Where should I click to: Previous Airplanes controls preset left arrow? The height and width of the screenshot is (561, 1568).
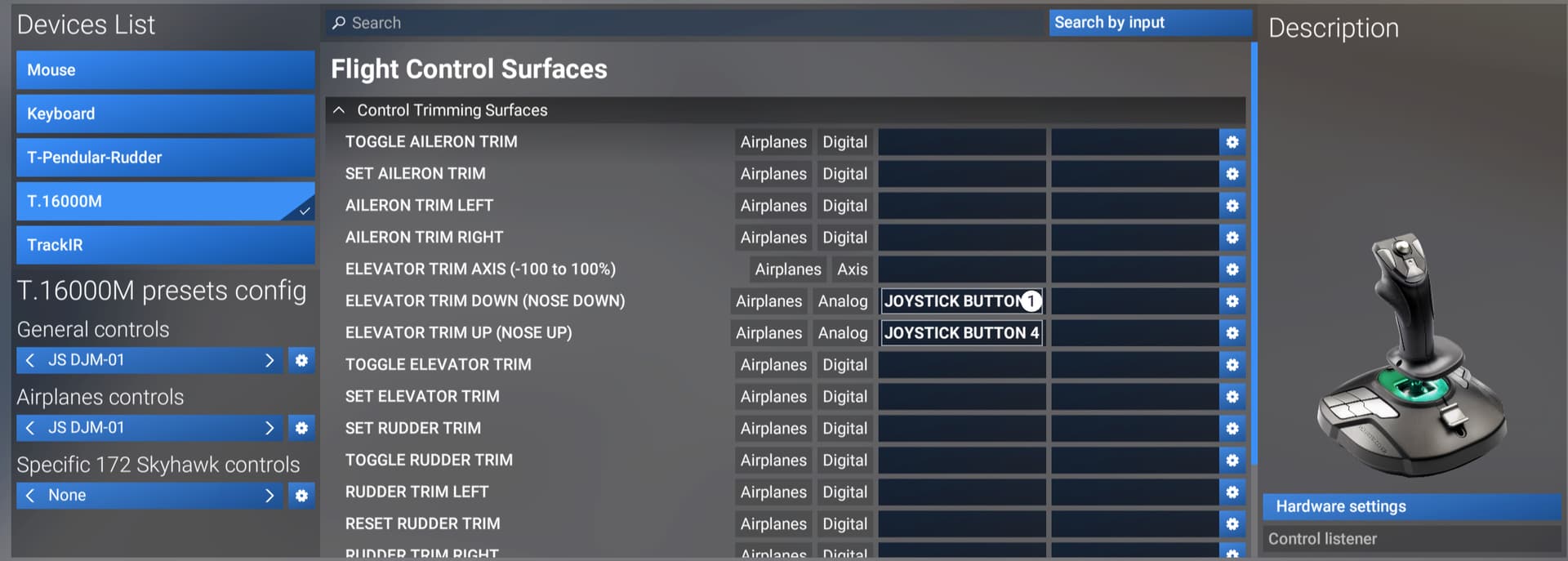pyautogui.click(x=30, y=428)
